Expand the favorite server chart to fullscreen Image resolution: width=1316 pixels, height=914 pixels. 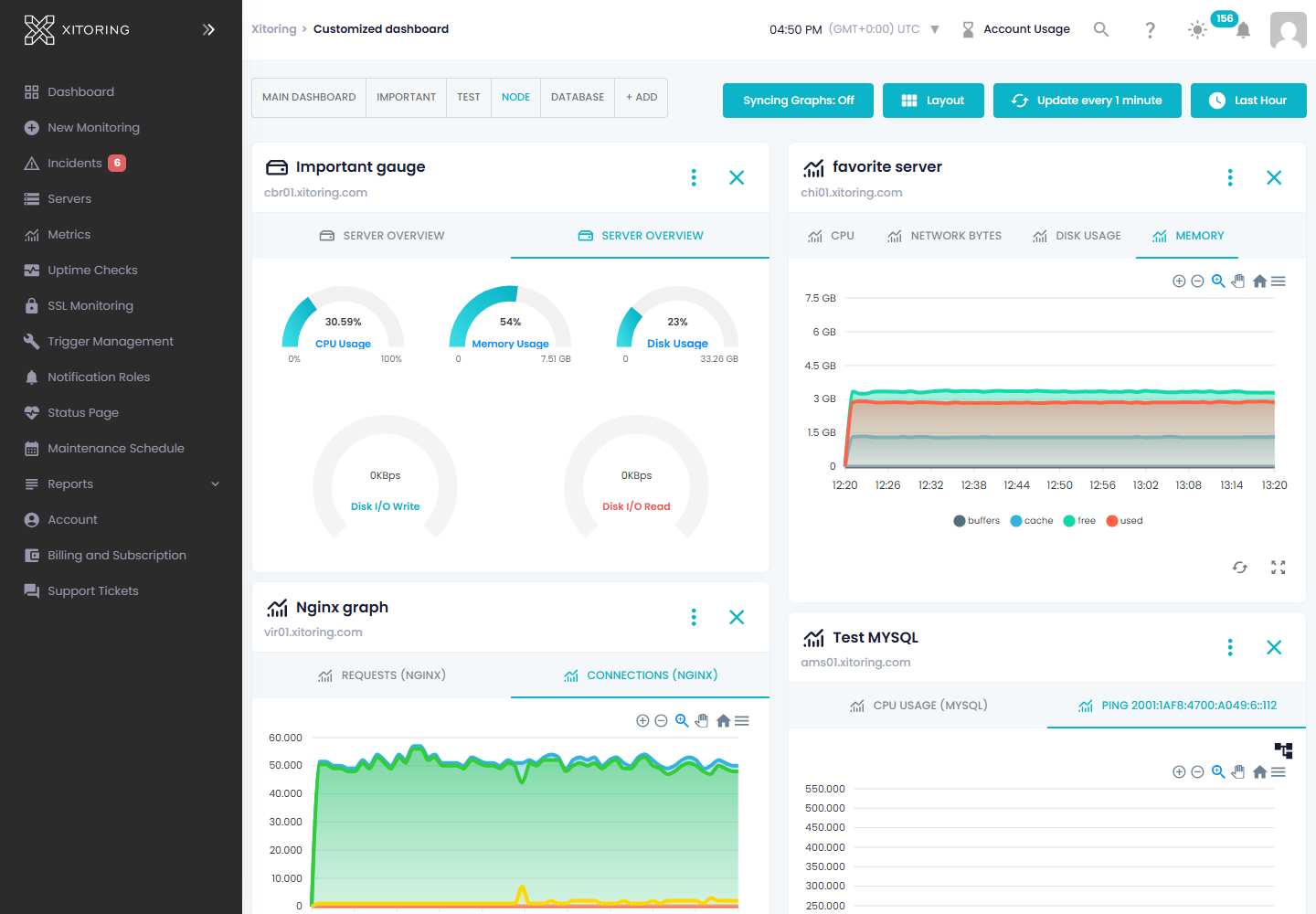[x=1278, y=568]
